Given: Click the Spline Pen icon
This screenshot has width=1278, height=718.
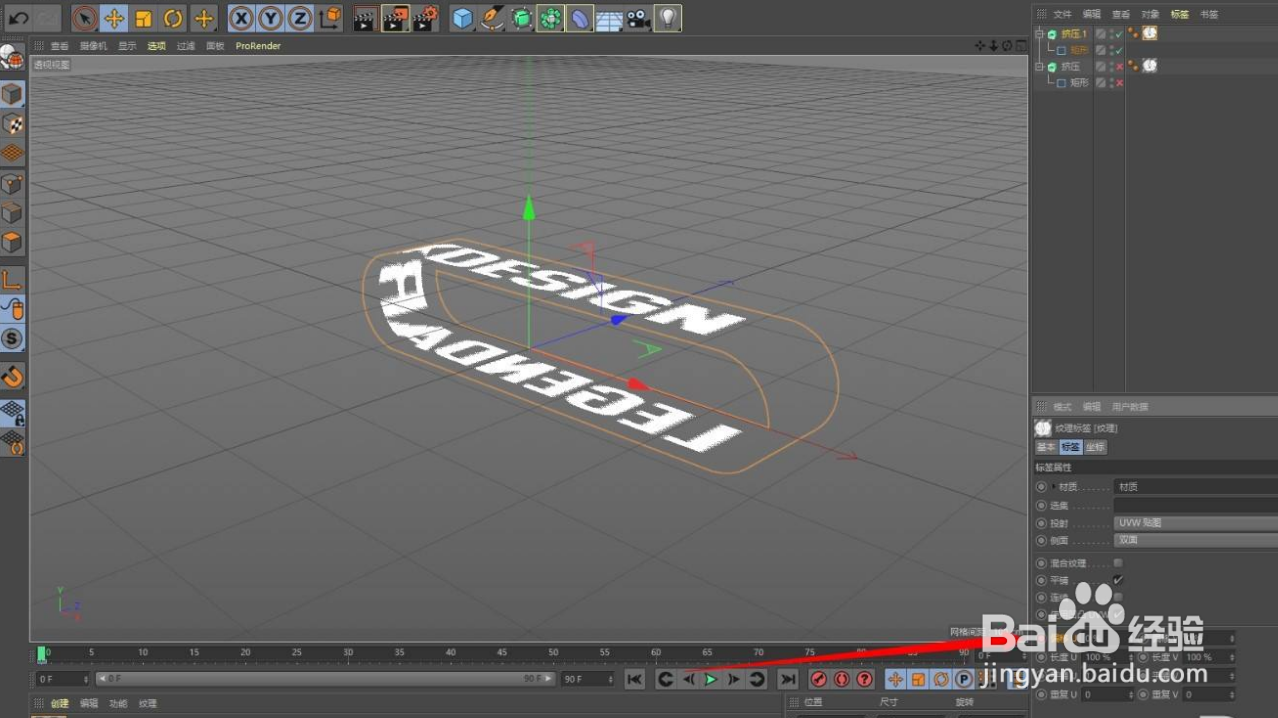Looking at the screenshot, I should (x=491, y=18).
